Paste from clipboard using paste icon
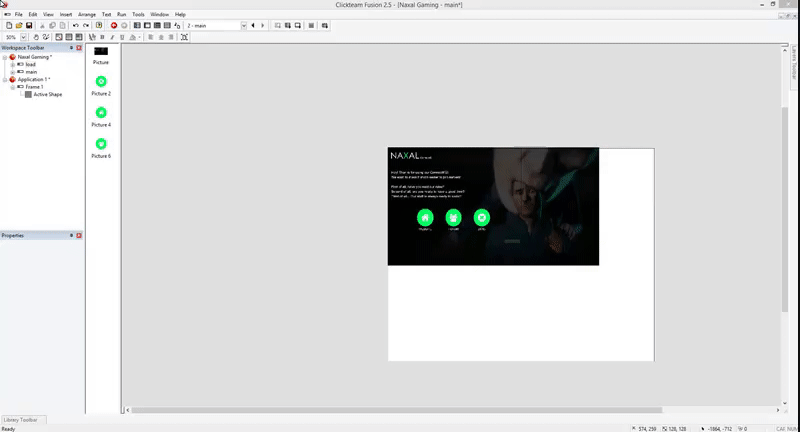Viewport: 800px width, 432px height. (62, 26)
